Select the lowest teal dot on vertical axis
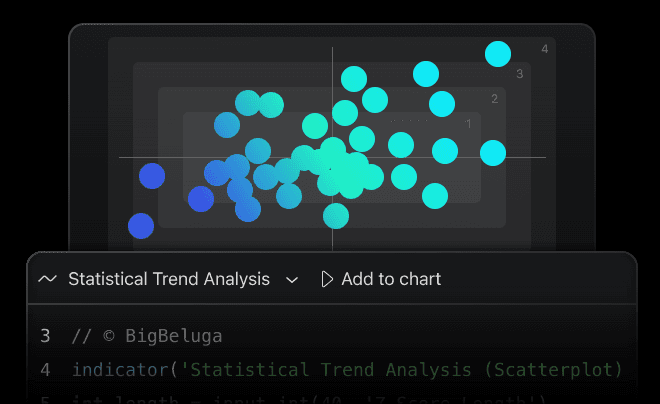 click(x=336, y=215)
